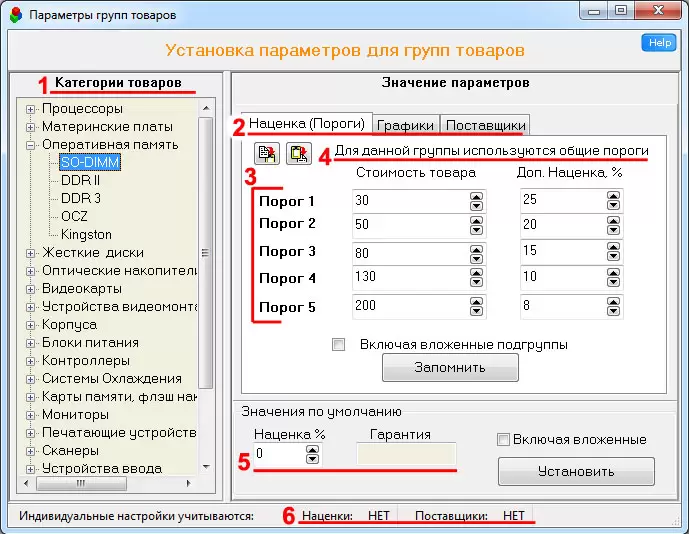Click the Установить button
Viewport: 689px width, 534px height.
pos(576,471)
